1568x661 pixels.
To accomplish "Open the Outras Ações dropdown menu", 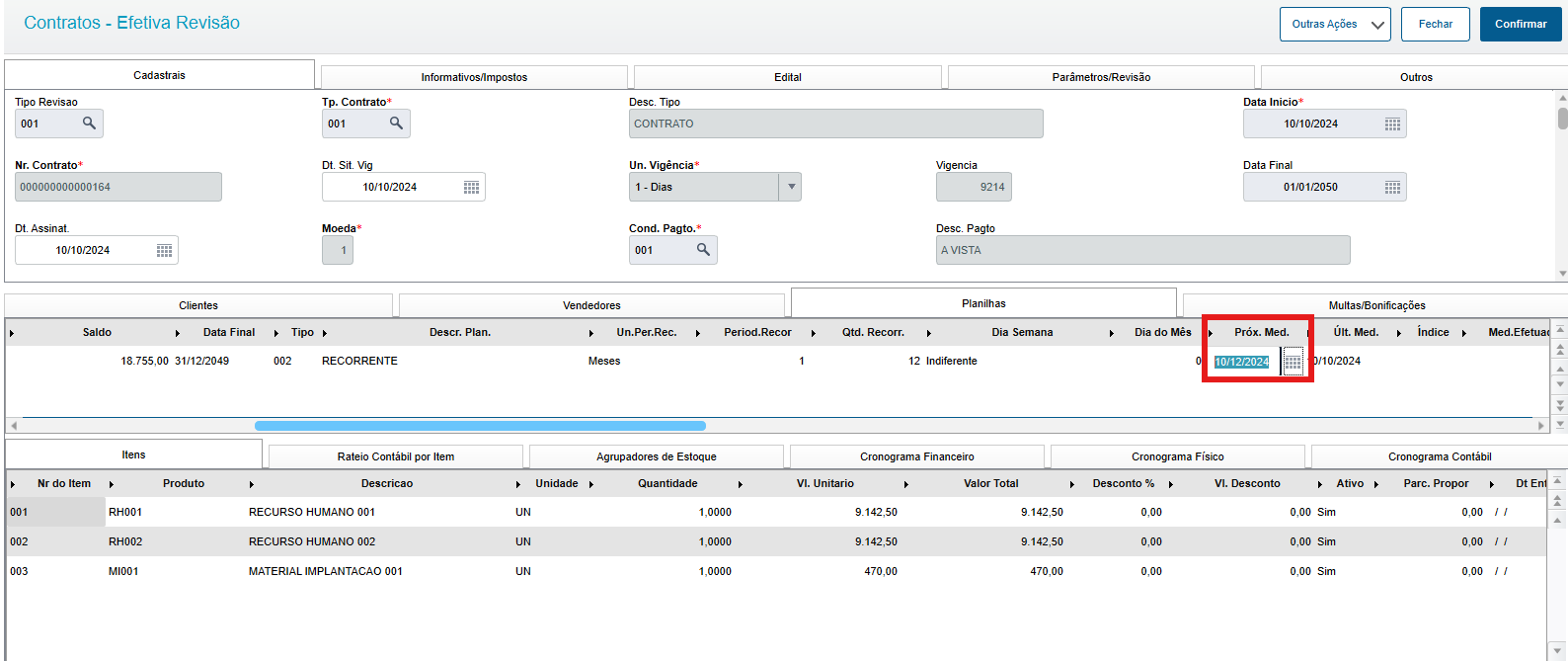I will pyautogui.click(x=1335, y=24).
